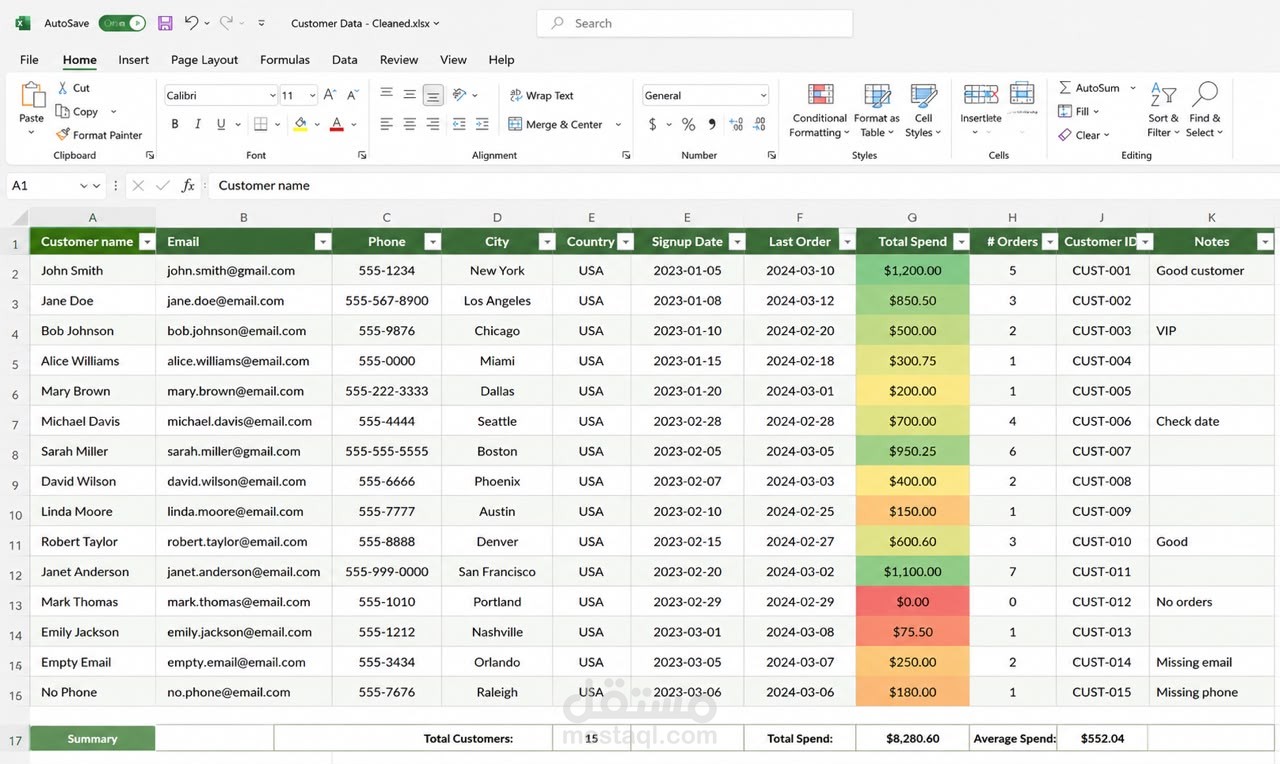Switch to the Data tab
The image size is (1280, 764).
344,60
